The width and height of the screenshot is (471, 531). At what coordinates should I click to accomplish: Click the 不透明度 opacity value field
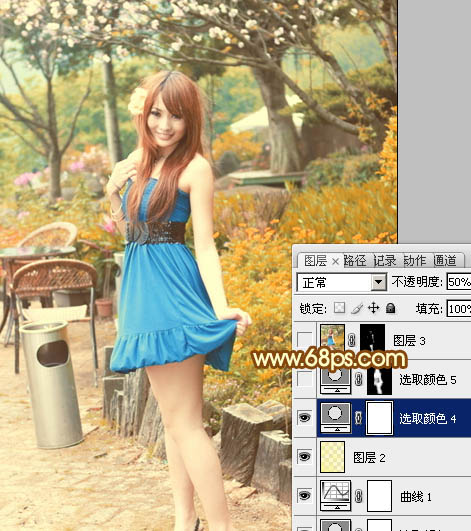[459, 282]
